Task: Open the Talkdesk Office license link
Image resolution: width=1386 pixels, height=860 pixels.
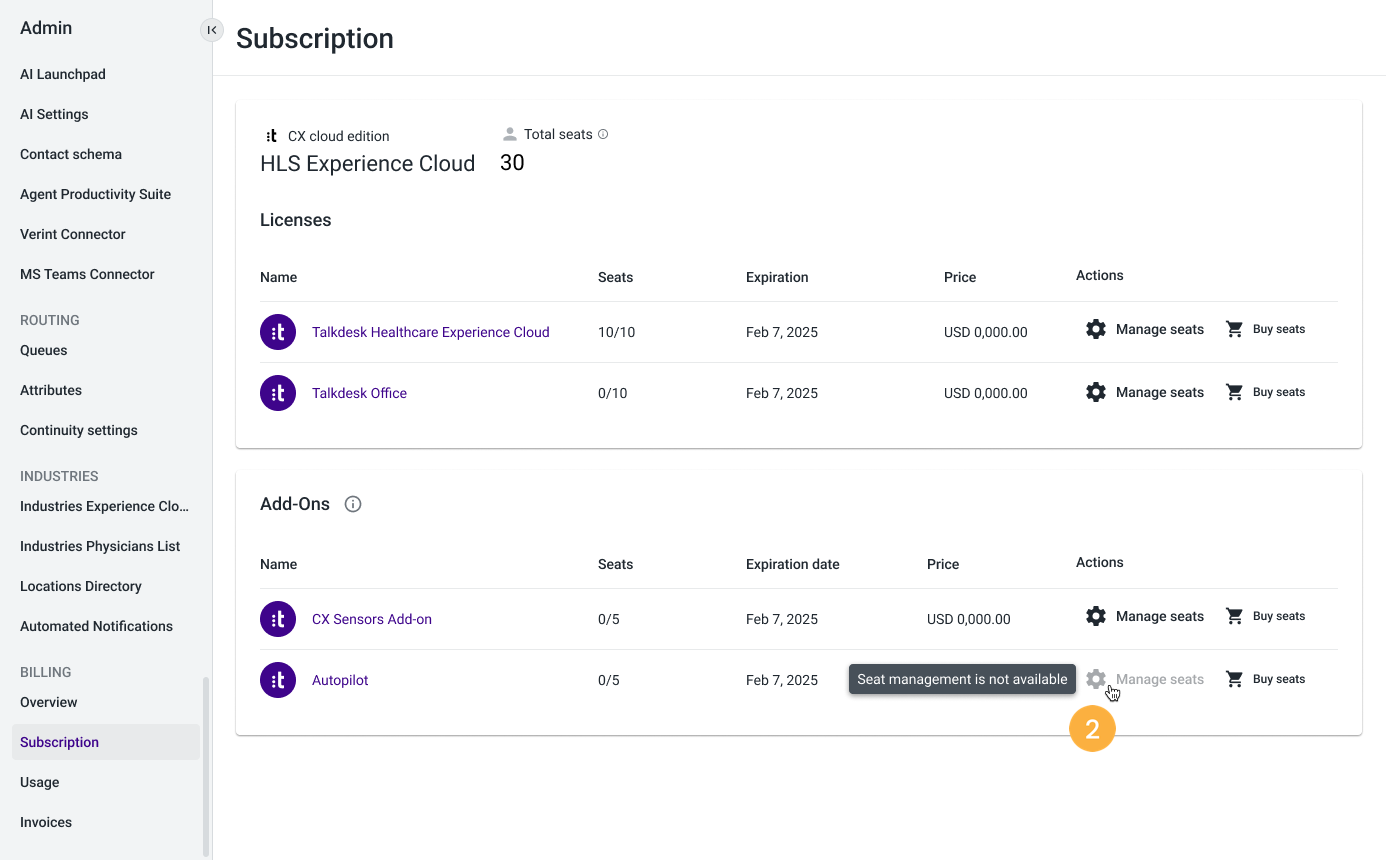Action: pyautogui.click(x=359, y=393)
